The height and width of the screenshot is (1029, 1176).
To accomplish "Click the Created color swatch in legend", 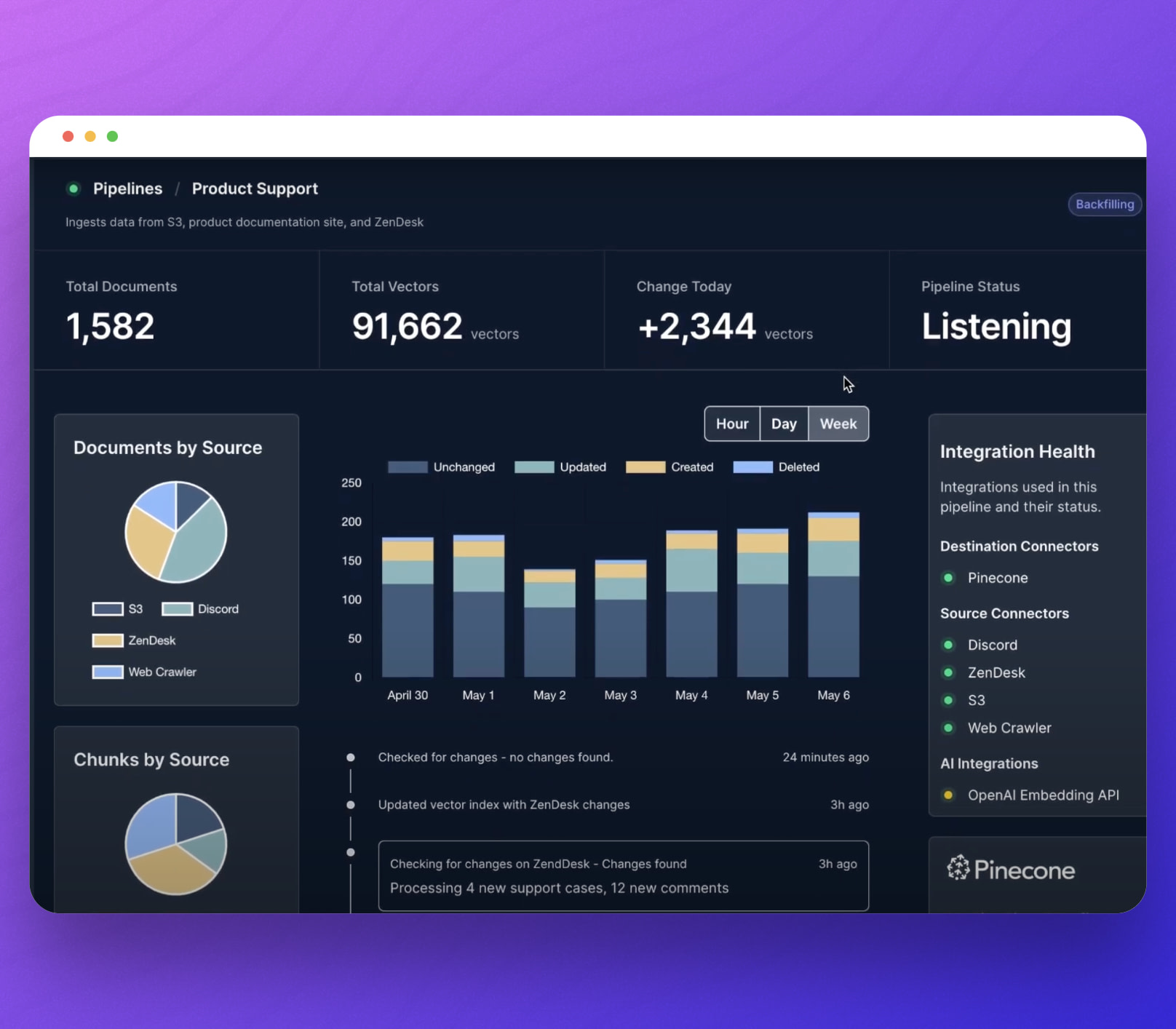I will (645, 466).
